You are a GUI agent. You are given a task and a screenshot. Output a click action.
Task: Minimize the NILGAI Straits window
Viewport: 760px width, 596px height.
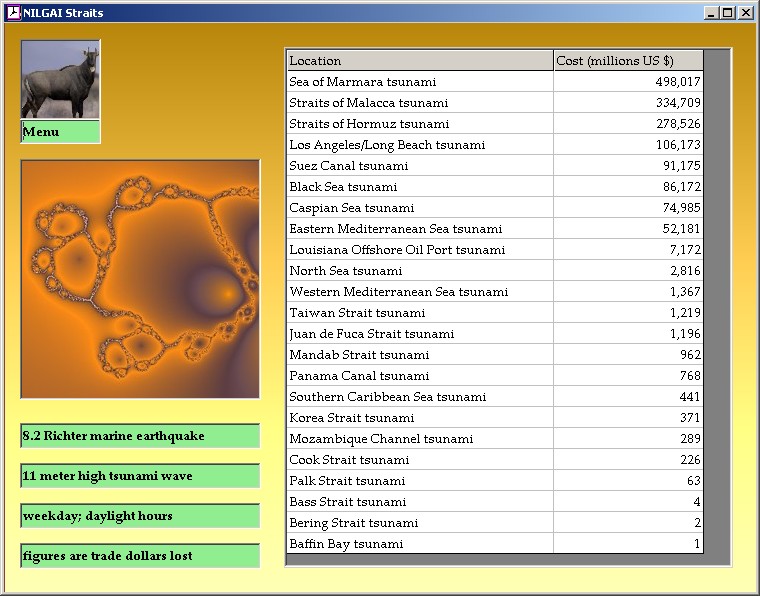click(711, 13)
